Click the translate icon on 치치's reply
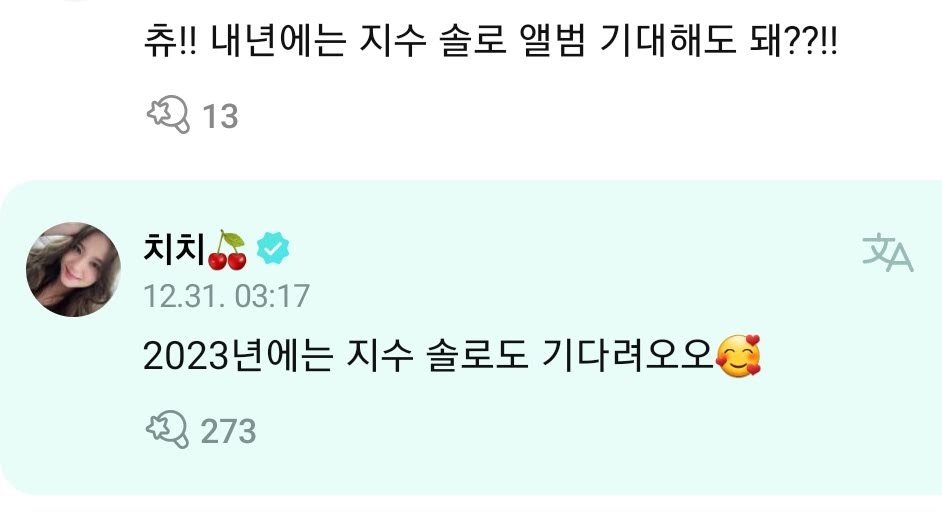Screen dimensions: 942x530 click(887, 252)
